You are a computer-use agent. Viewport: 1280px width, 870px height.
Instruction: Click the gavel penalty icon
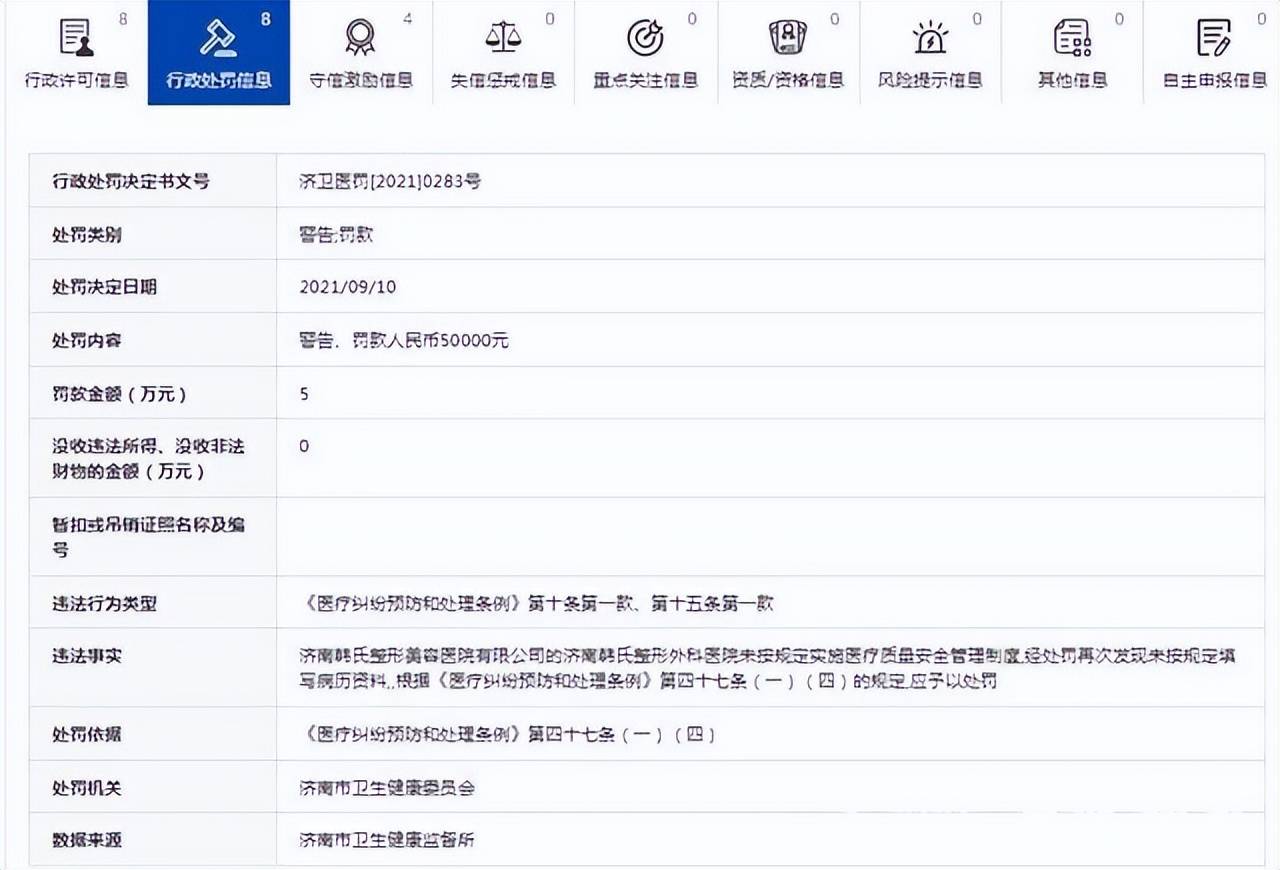218,38
